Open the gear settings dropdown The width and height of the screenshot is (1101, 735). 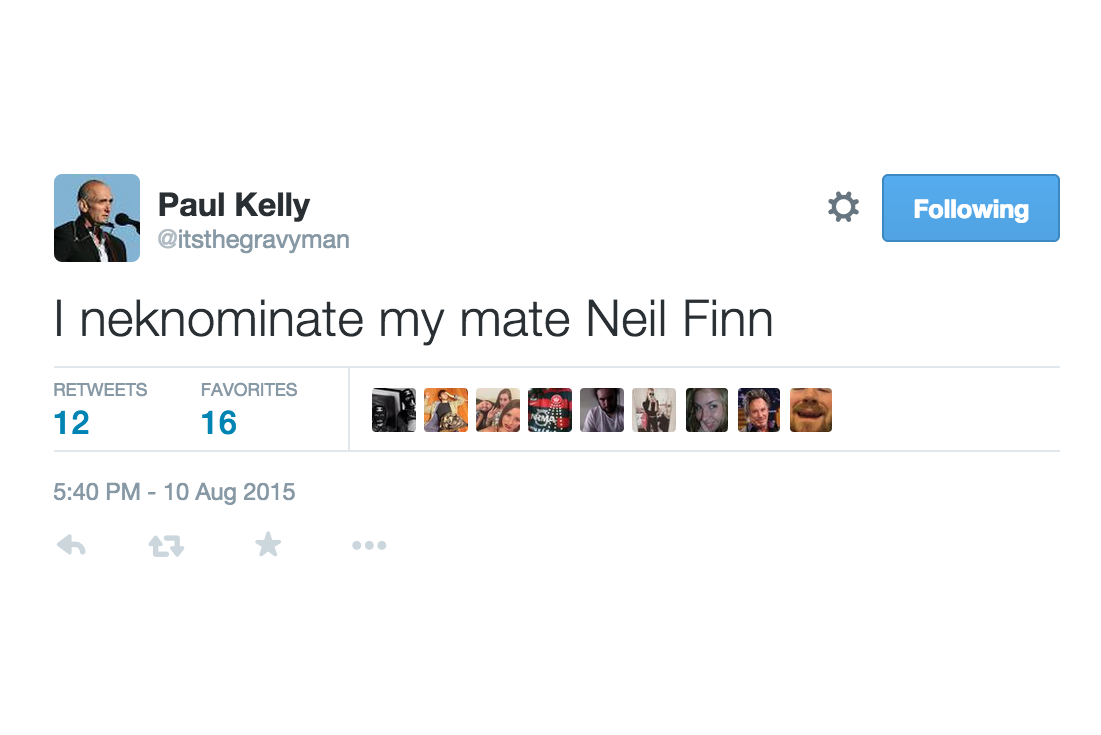coord(843,207)
